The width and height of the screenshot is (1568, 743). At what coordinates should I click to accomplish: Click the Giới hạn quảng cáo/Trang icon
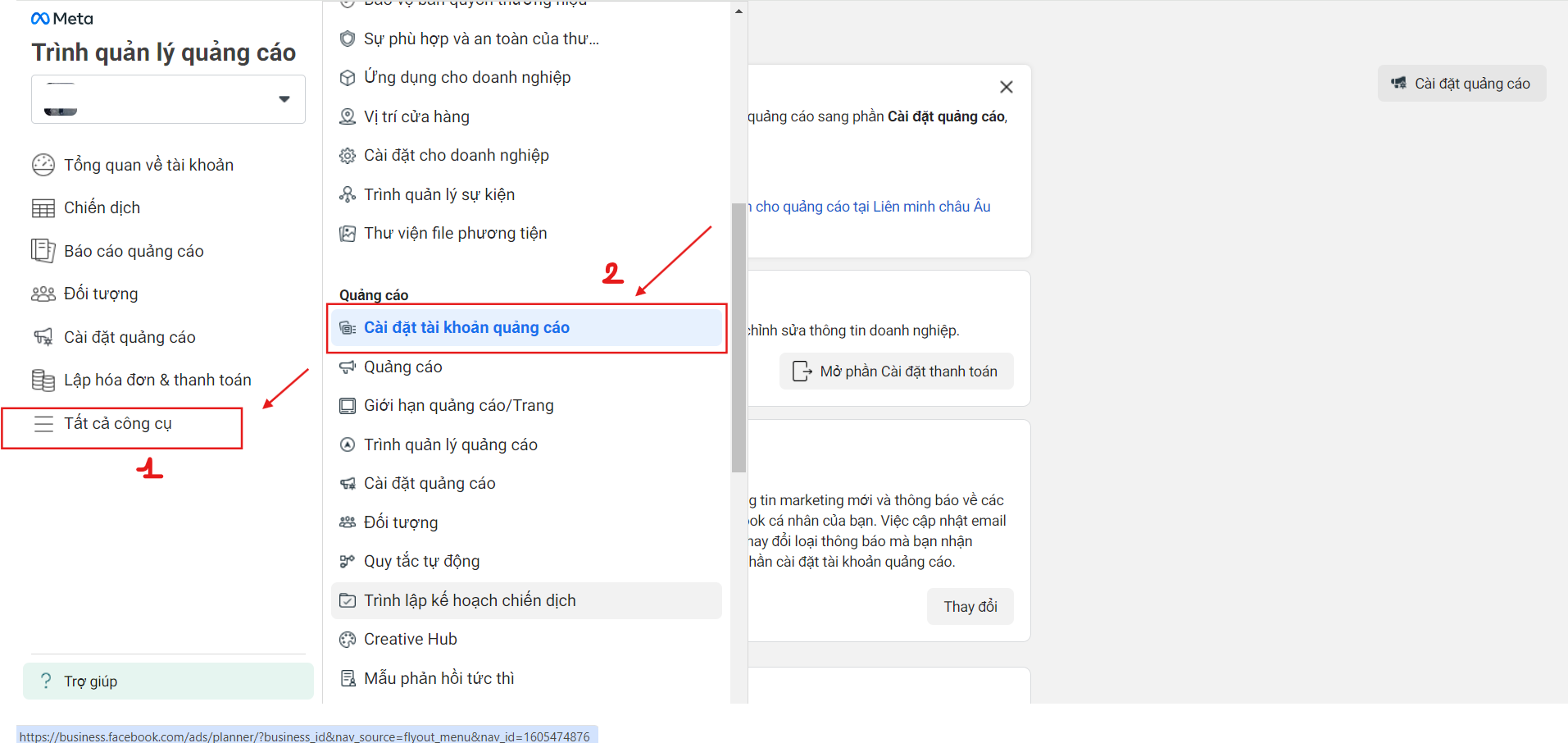(x=348, y=406)
